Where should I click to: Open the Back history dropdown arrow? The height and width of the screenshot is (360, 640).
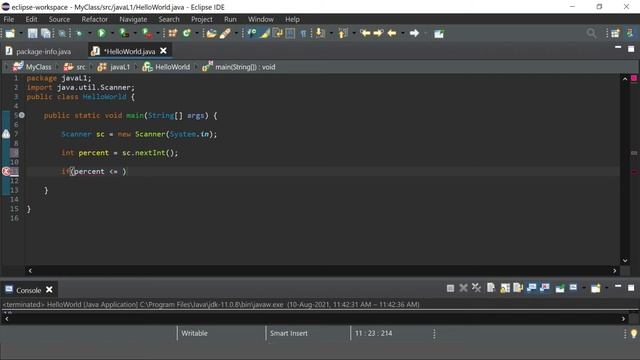pyautogui.click(x=403, y=33)
